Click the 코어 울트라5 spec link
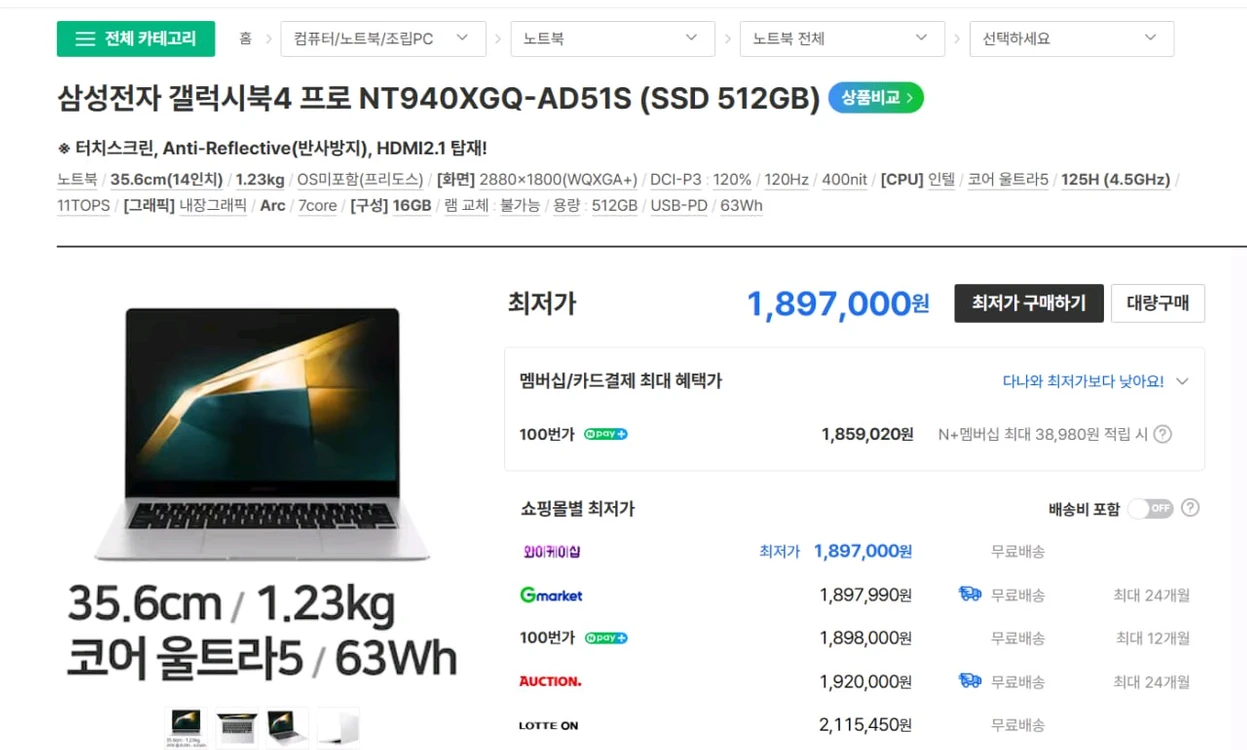The height and width of the screenshot is (750, 1247). (x=1008, y=180)
